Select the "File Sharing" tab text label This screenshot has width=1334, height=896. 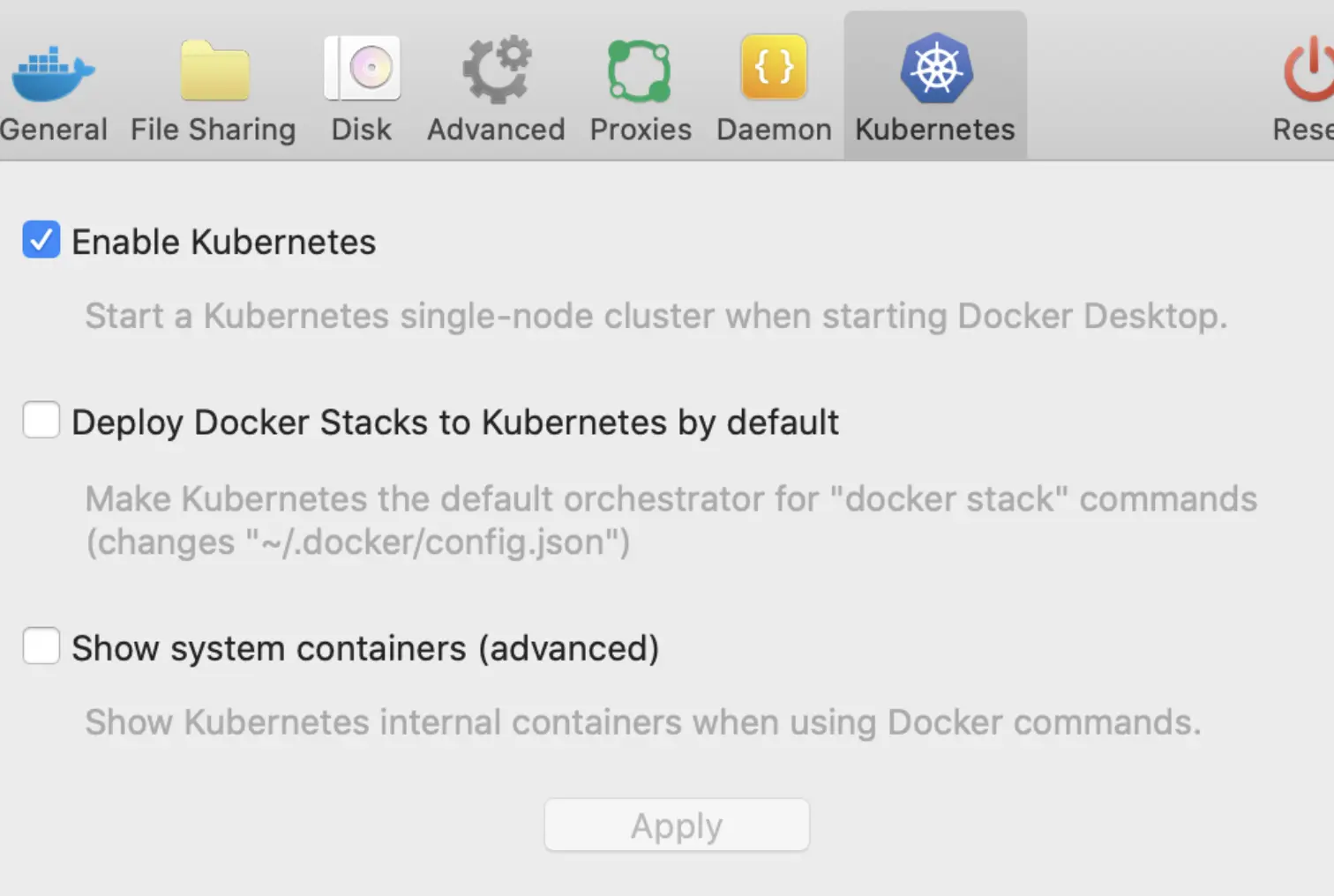(214, 130)
